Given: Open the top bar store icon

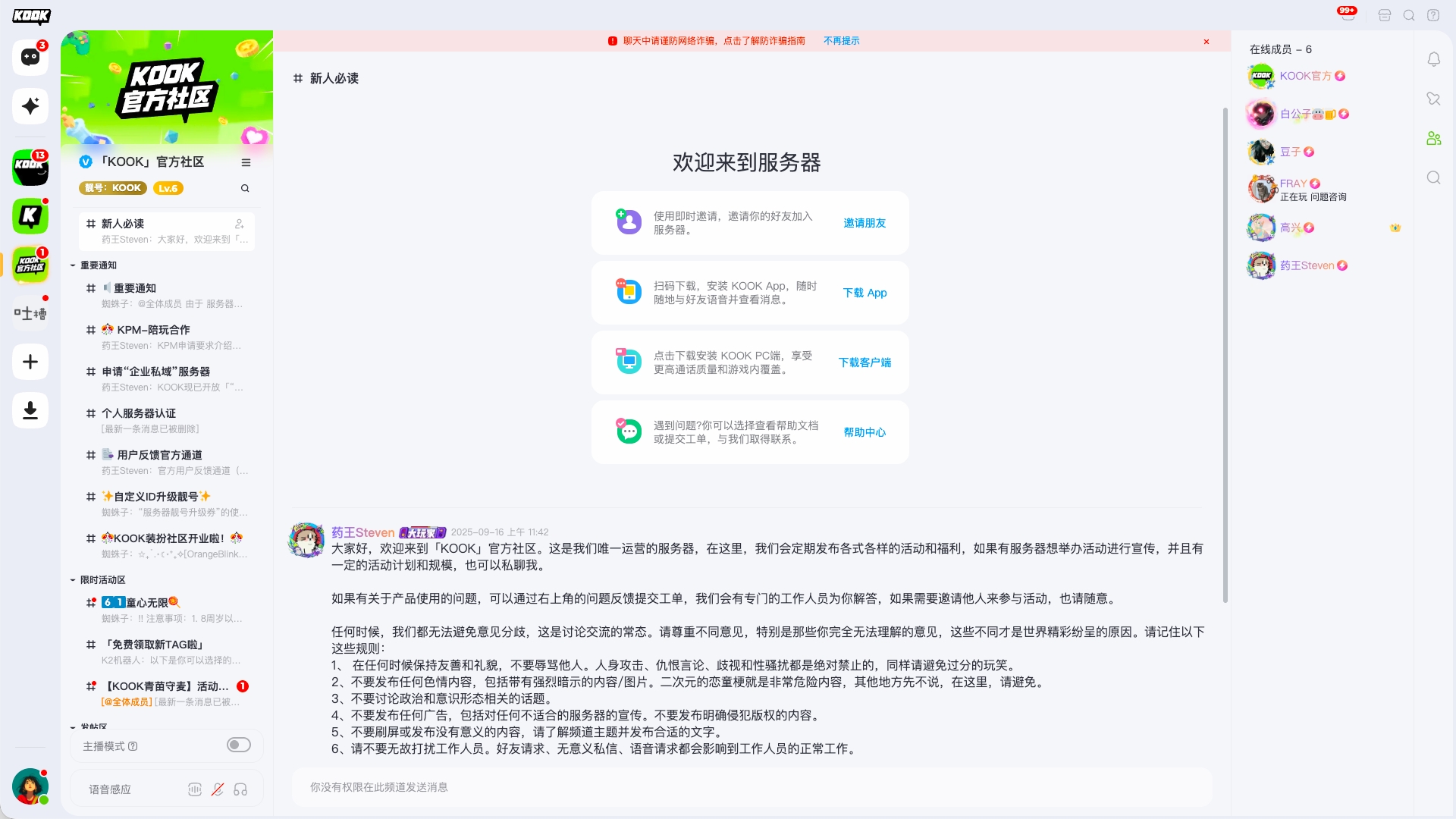Looking at the screenshot, I should click(1385, 15).
